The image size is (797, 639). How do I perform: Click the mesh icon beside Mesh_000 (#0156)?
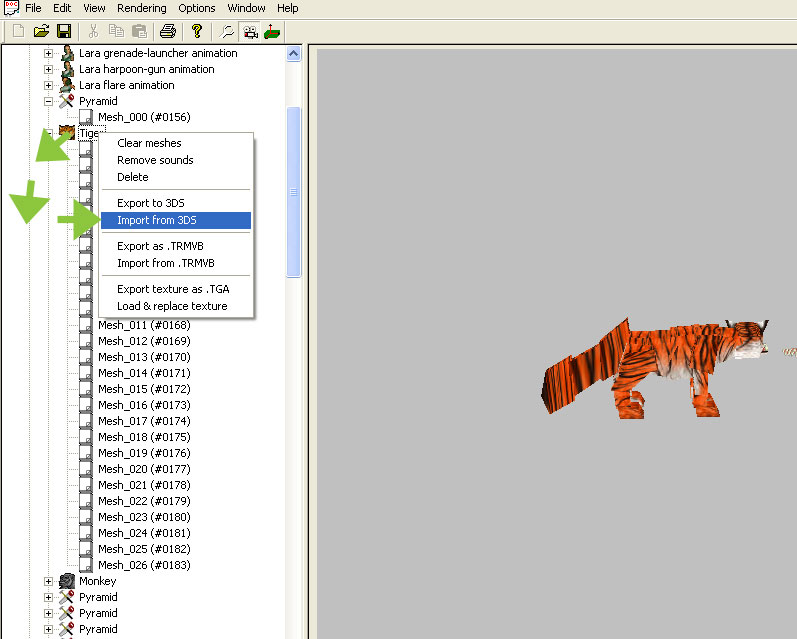(x=85, y=117)
